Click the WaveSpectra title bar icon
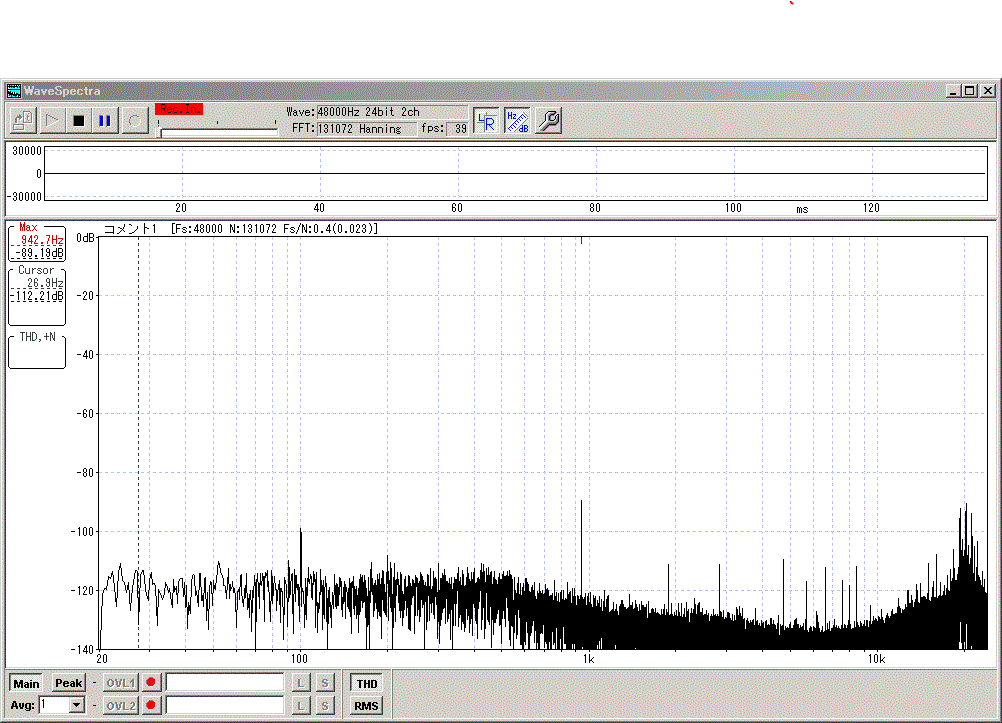Viewport: 1002px width, 723px height. click(x=13, y=91)
